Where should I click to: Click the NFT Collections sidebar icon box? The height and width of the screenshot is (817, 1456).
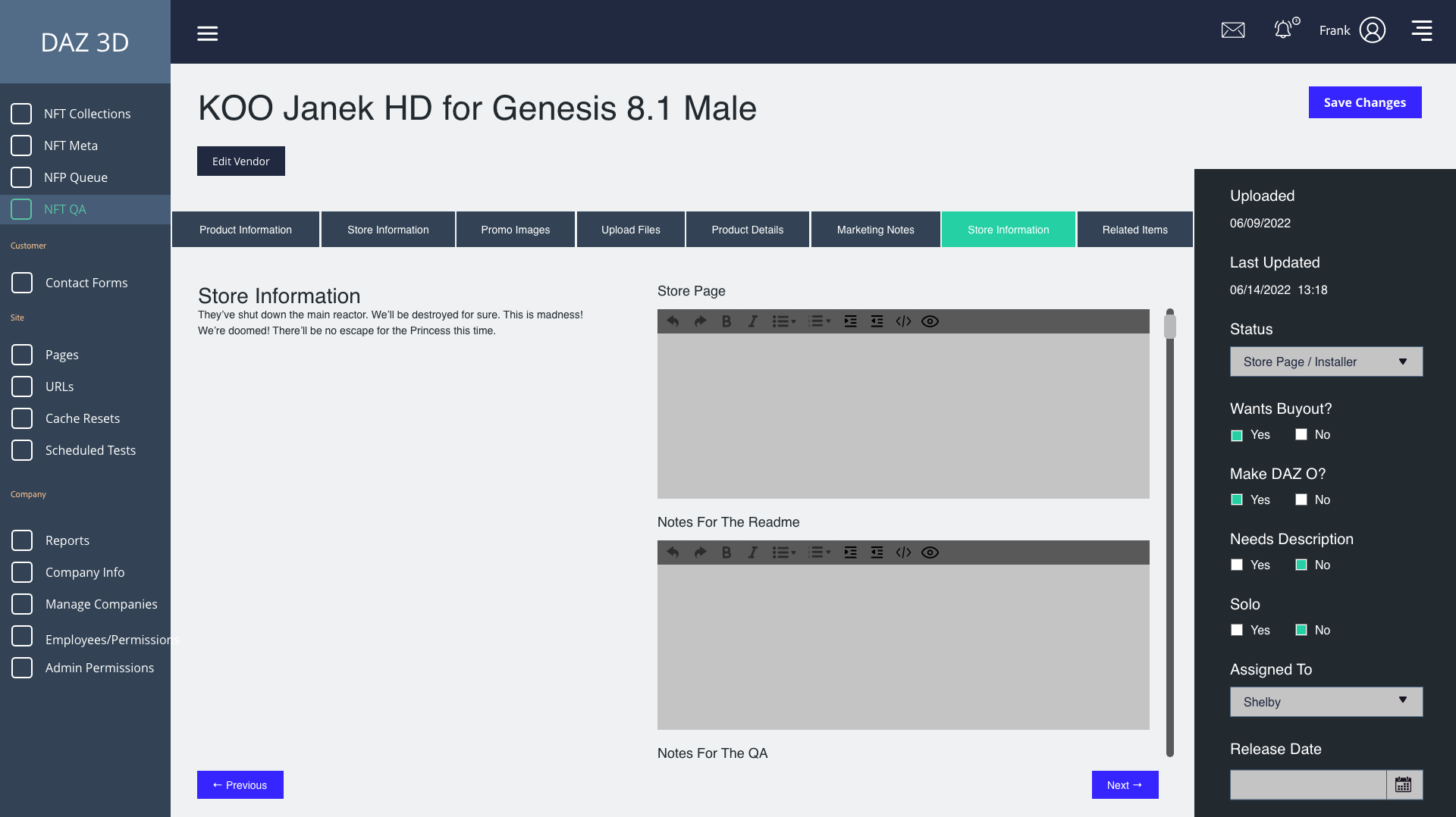tap(21, 114)
